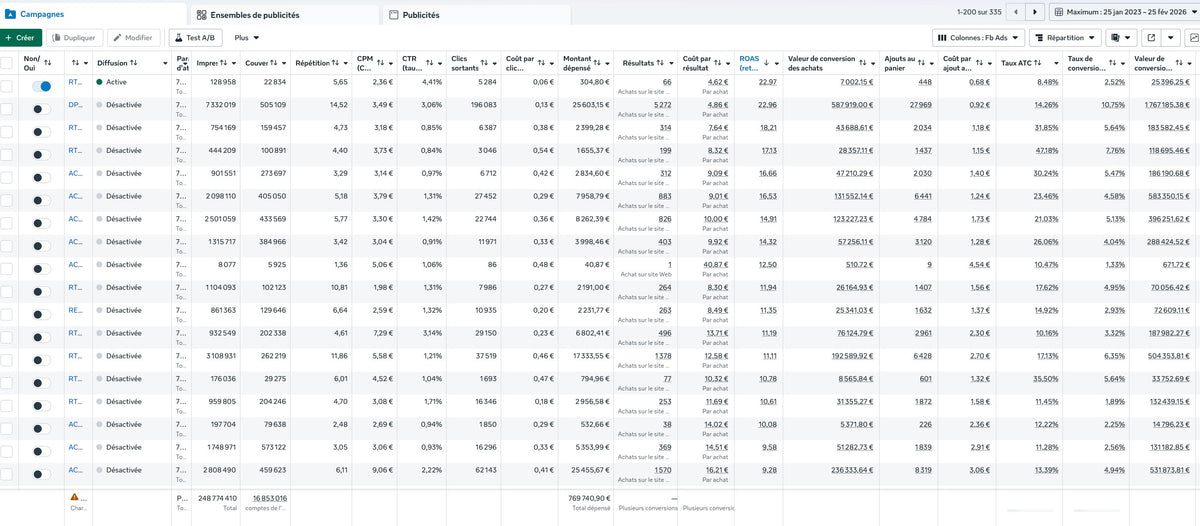Click the Test A/B button
Viewport: 1200px width, 526px height.
click(196, 38)
